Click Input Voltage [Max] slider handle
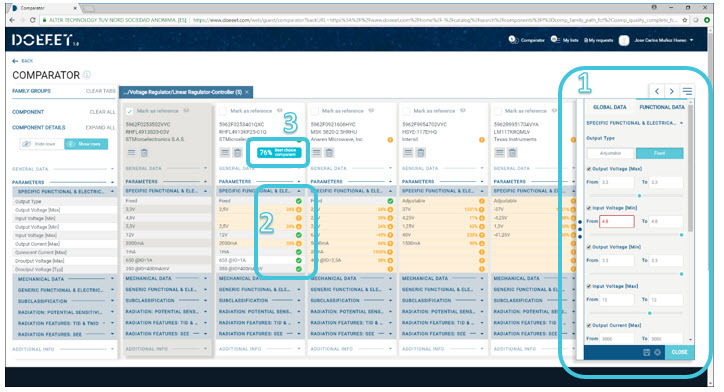This screenshot has width=724, height=392. point(650,313)
